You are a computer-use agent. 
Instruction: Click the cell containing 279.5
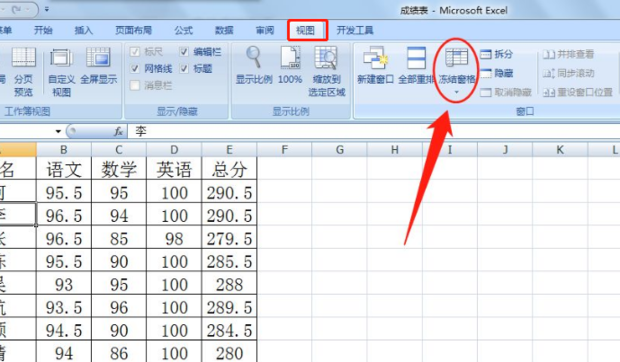(229, 238)
